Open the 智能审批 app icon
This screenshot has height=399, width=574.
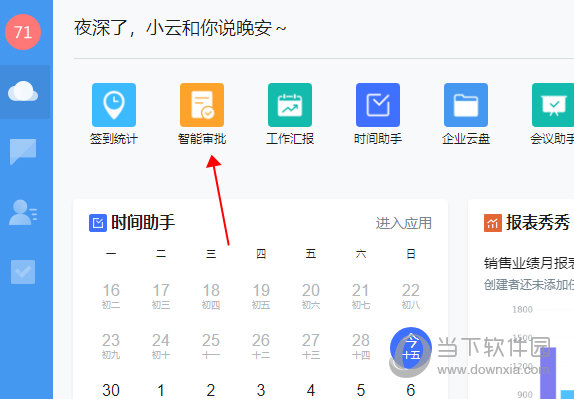click(202, 105)
